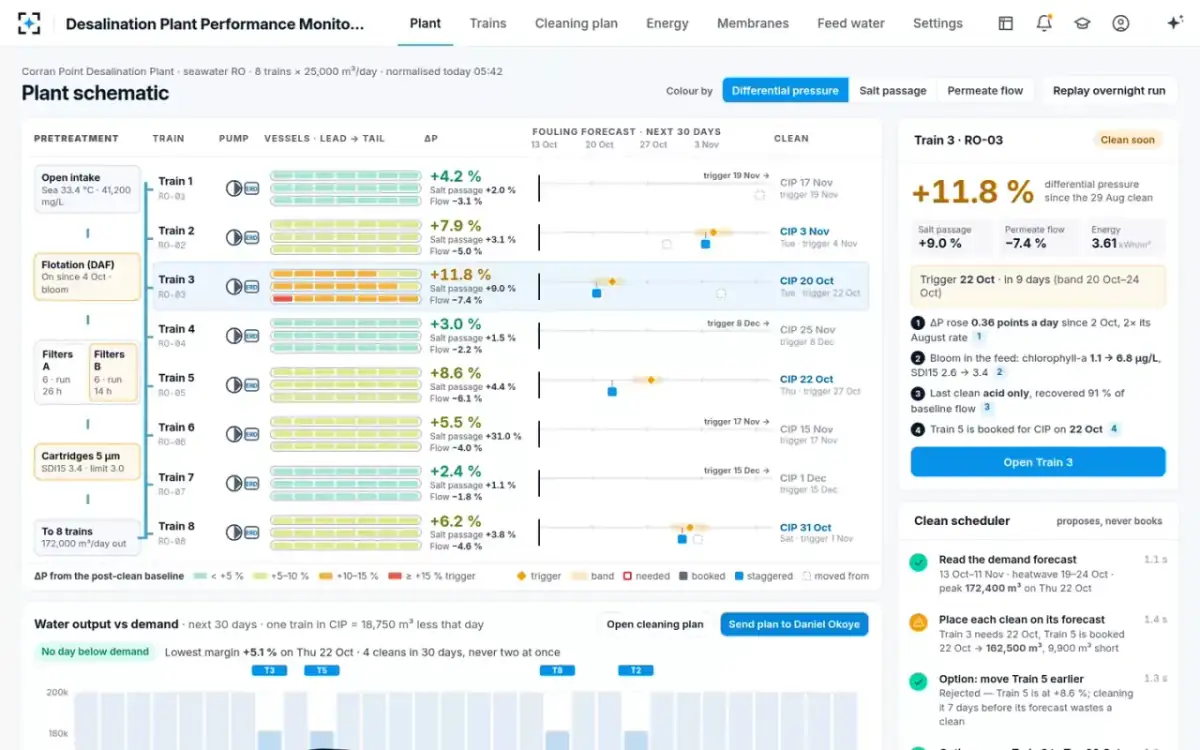
Task: Select the Filters B block
Action: [x=114, y=372]
